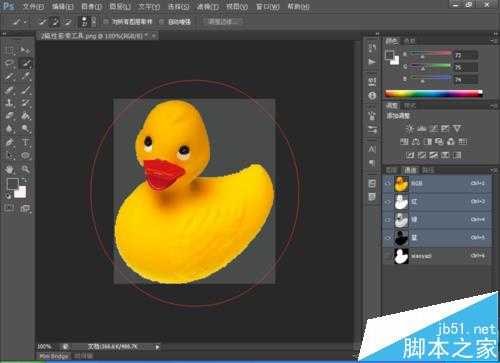Screen dimensions: 500x363
Task: Toggle visibility of the RGB channel
Action: click(388, 184)
